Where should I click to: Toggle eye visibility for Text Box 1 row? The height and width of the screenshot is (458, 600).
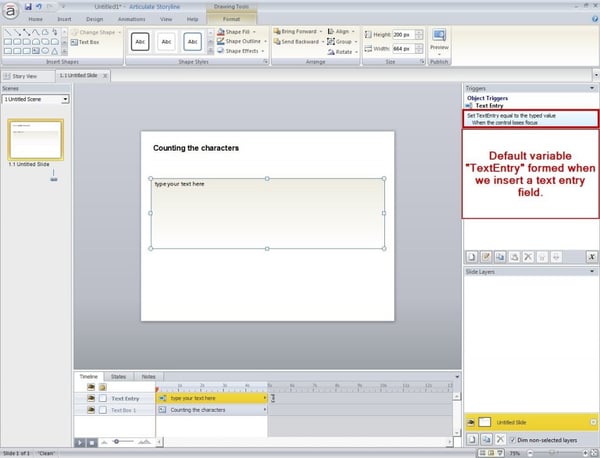[91, 410]
